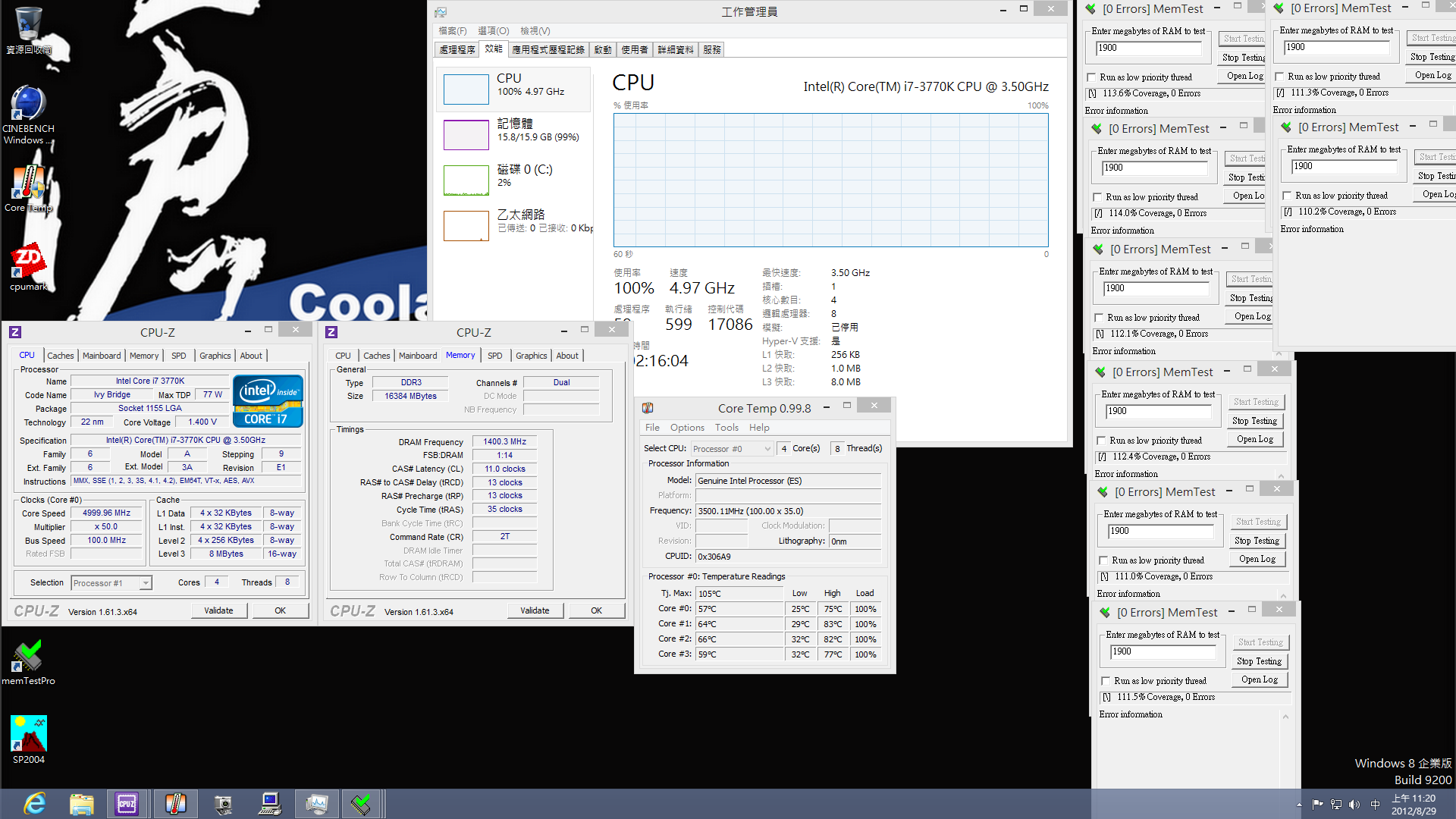Toggle low priority checkbox in 114.0% Coverage MemTest
The height and width of the screenshot is (819, 1456).
[1097, 197]
